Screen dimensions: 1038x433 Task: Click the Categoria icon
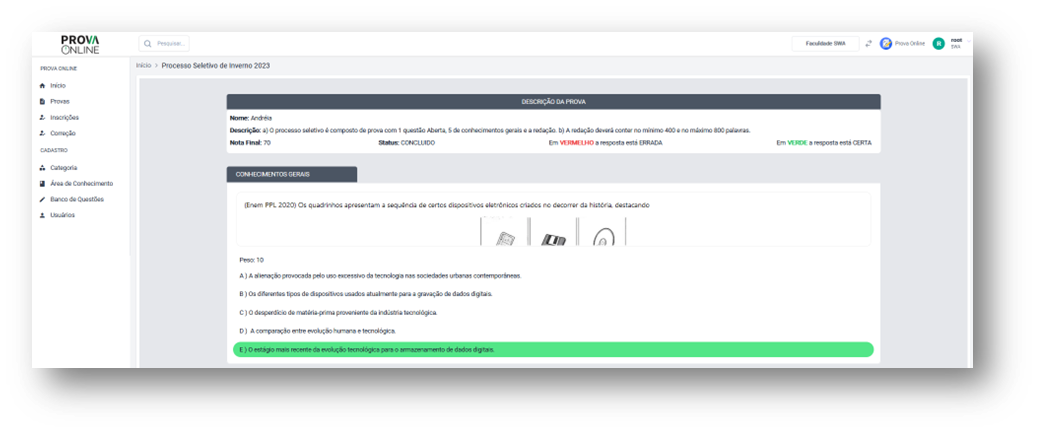coord(42,168)
